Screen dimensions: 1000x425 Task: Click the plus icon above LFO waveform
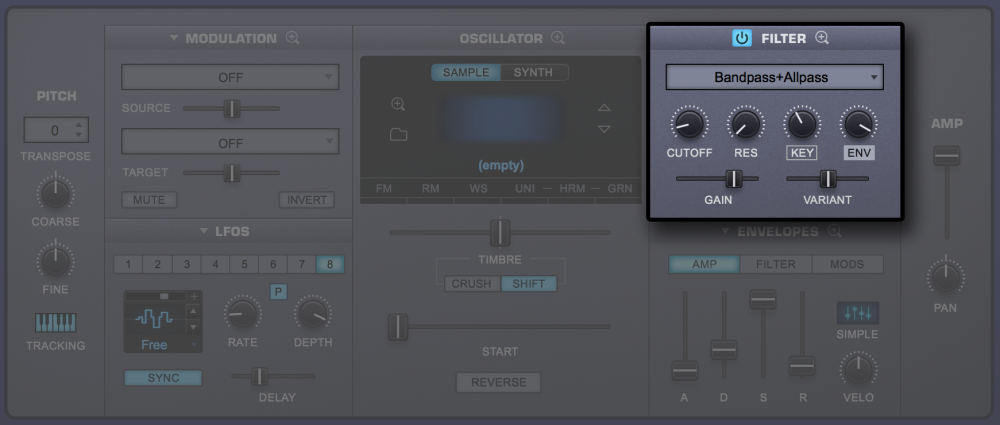[195, 296]
